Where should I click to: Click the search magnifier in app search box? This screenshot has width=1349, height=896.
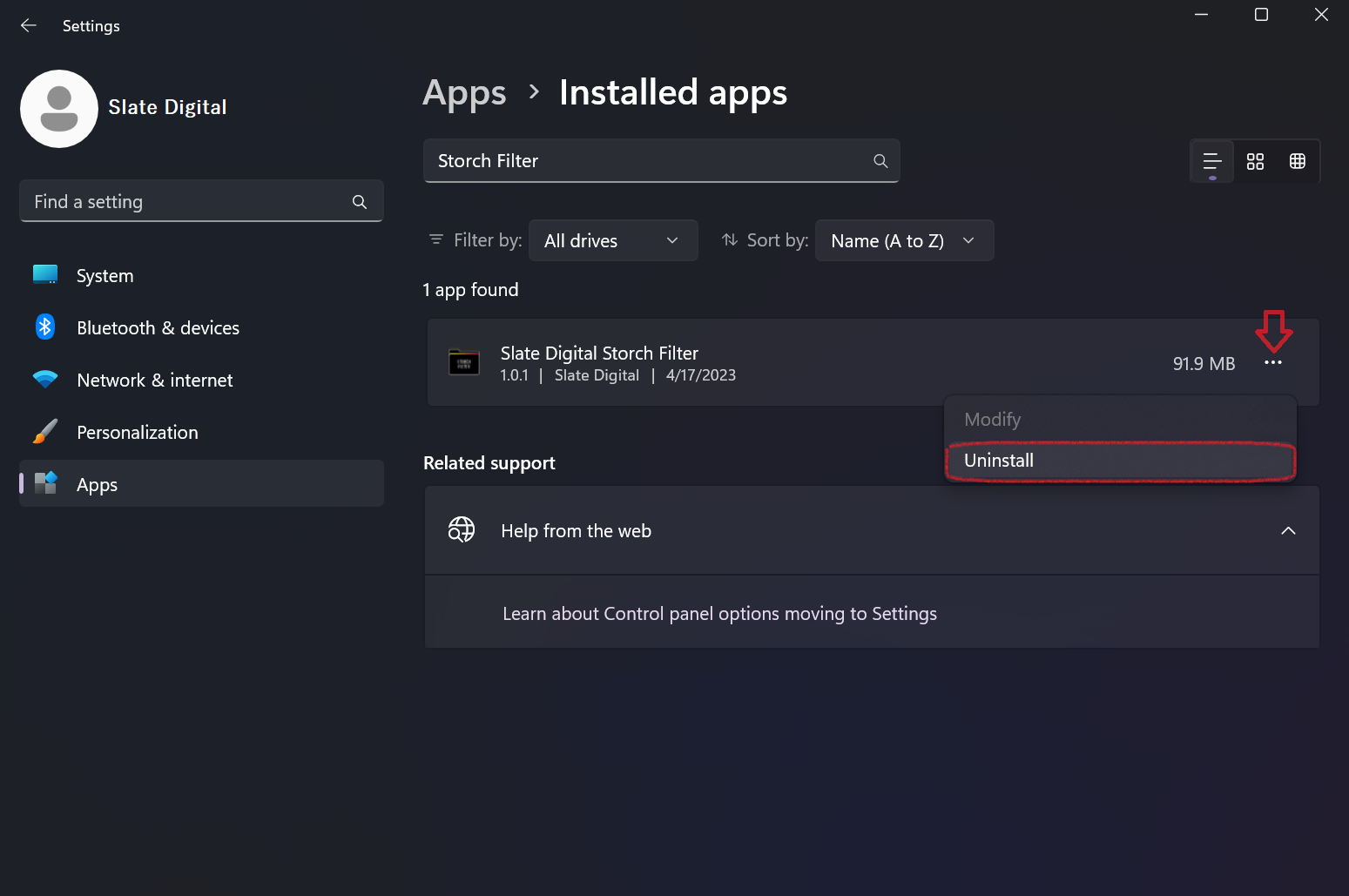click(880, 161)
